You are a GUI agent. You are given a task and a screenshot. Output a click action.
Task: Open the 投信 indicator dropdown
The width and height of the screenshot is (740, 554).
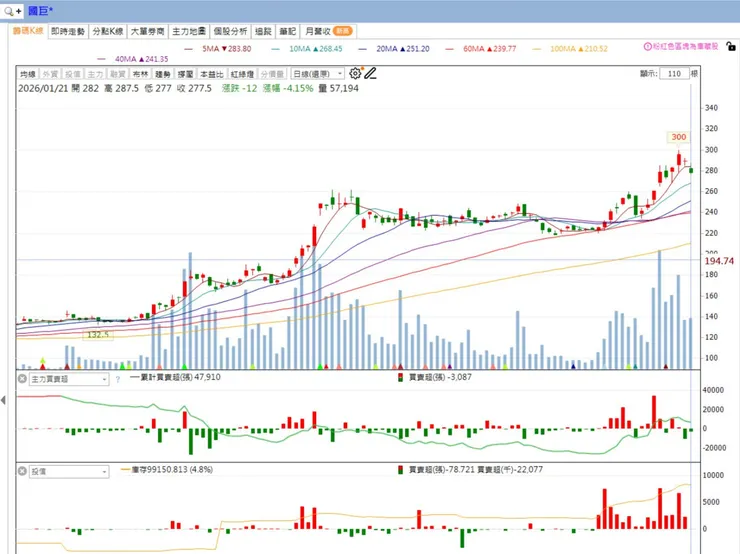69,471
